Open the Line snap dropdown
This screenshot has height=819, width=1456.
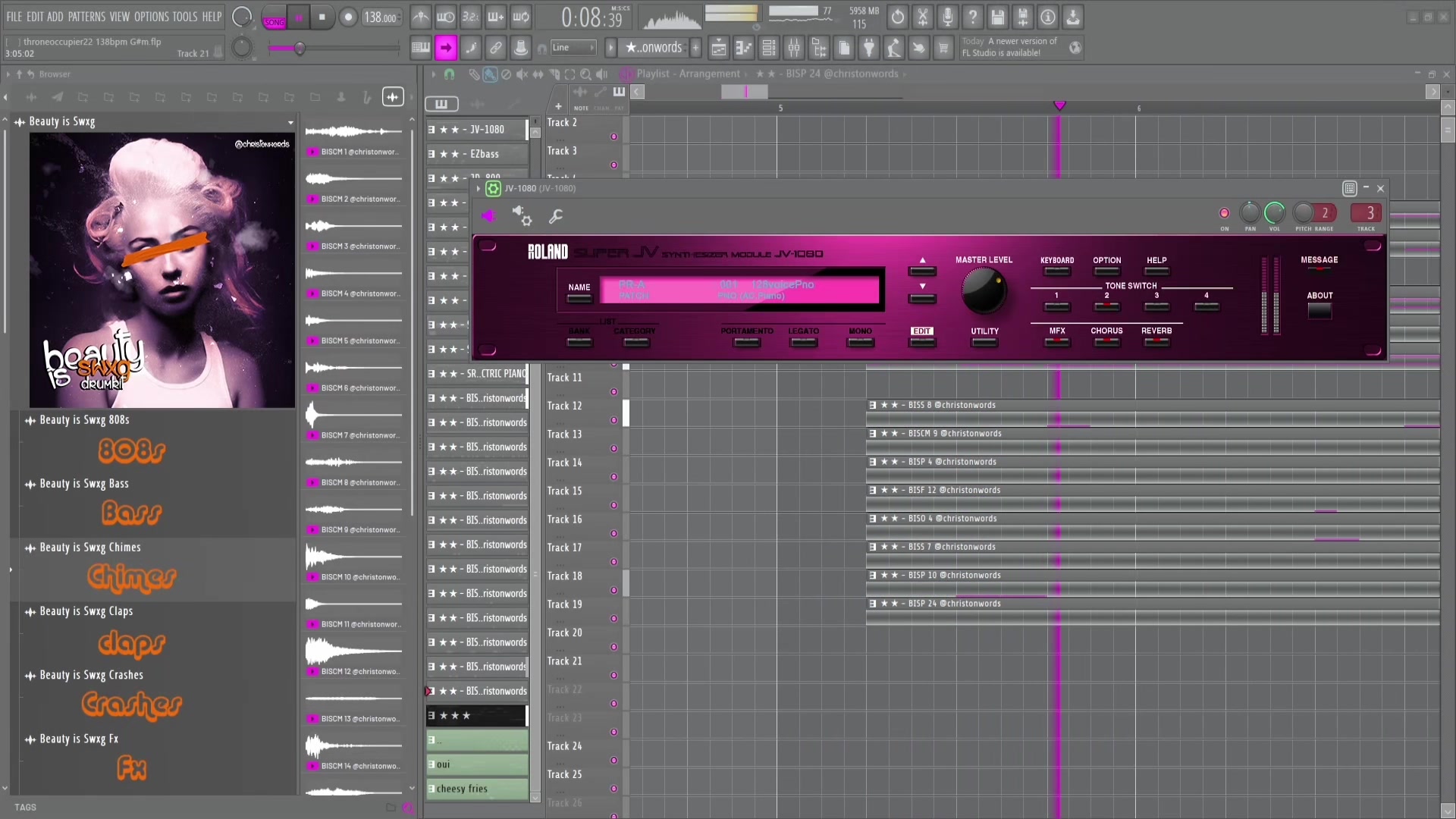tap(573, 48)
